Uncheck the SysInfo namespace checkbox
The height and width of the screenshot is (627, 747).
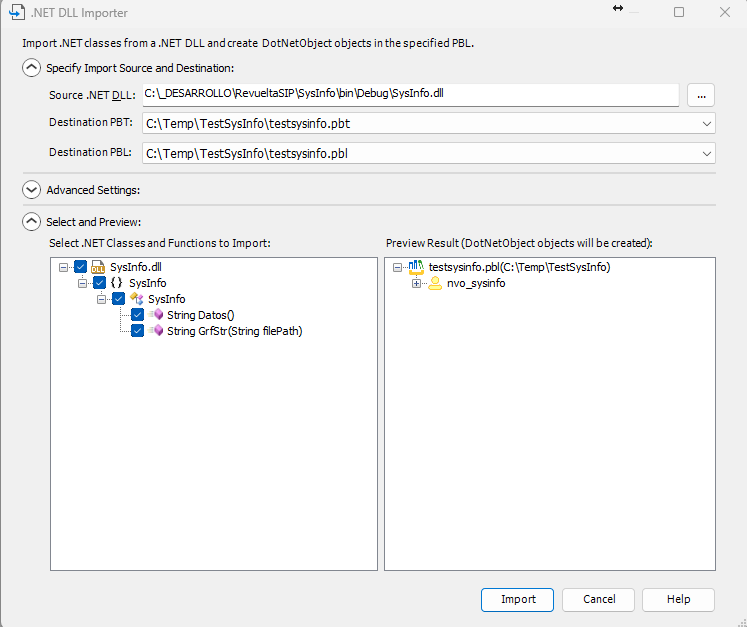(99, 283)
